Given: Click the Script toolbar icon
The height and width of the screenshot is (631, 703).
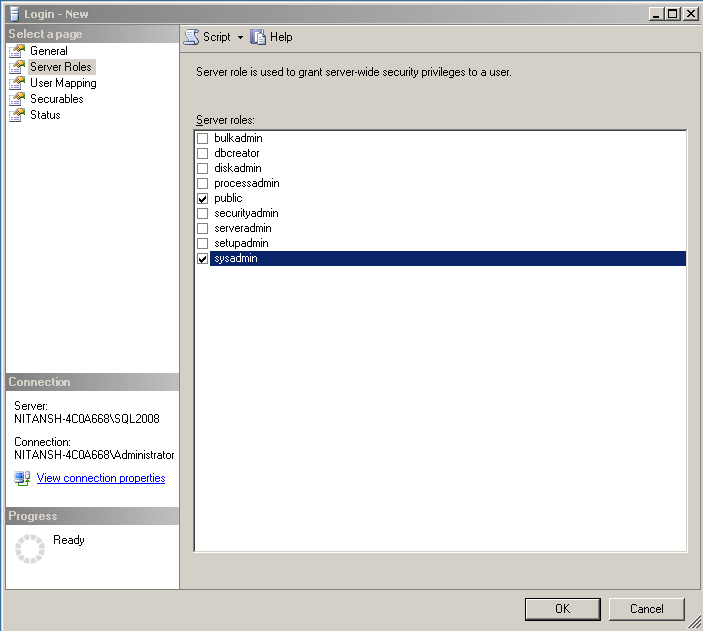Looking at the screenshot, I should pyautogui.click(x=191, y=37).
